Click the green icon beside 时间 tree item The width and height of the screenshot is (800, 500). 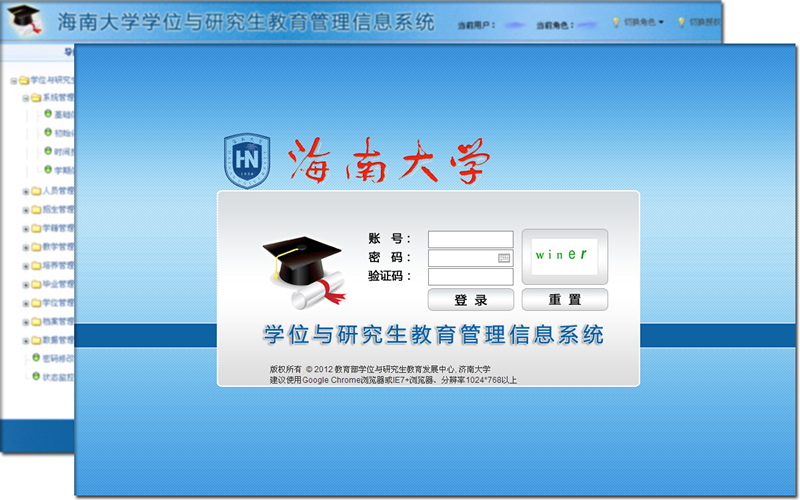[x=48, y=151]
